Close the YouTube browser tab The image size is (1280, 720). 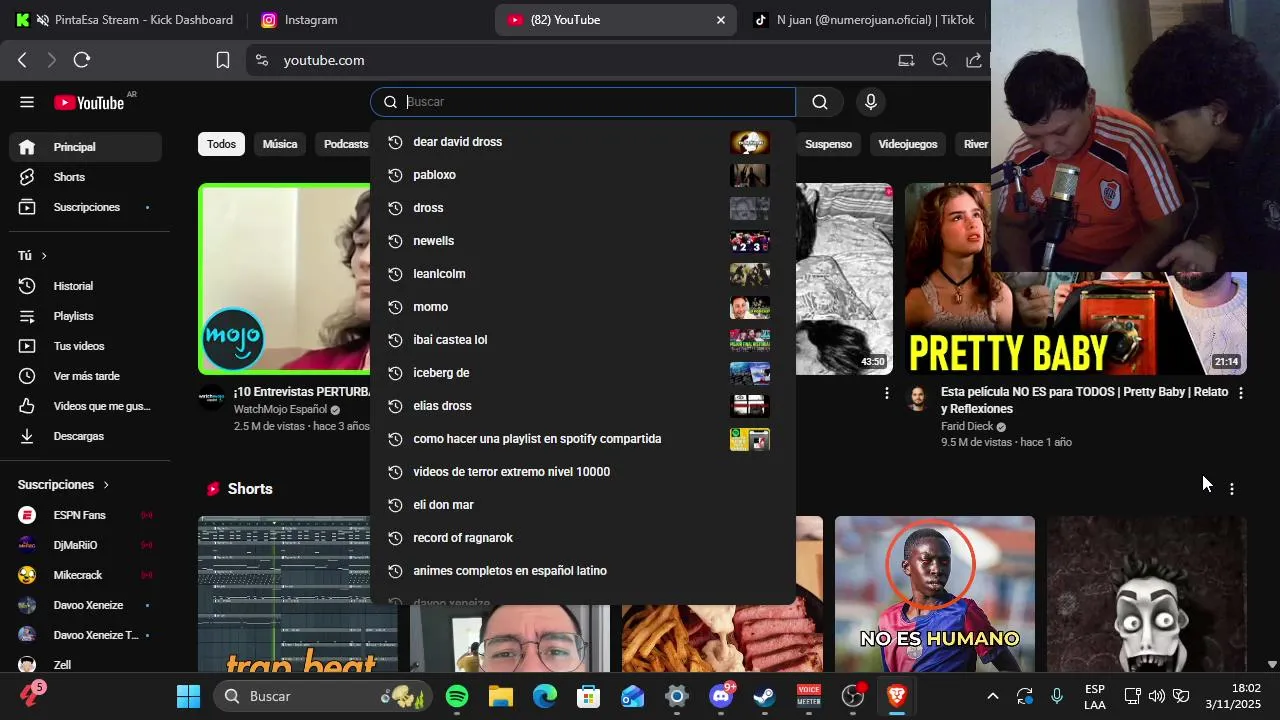tap(720, 20)
